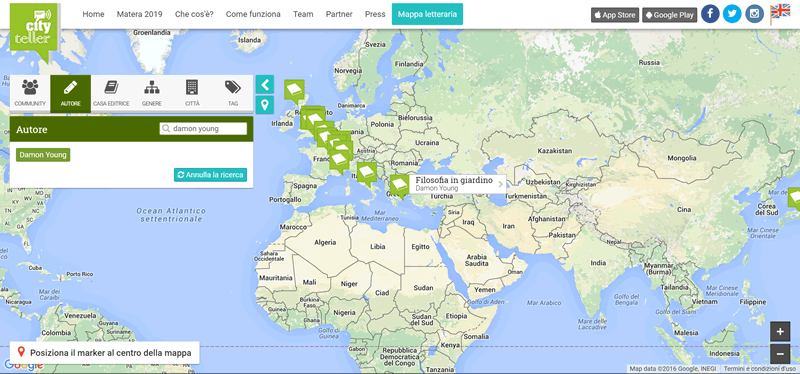Go to the Come funziona menu item
Image resolution: width=800 pixels, height=374 pixels.
(253, 14)
